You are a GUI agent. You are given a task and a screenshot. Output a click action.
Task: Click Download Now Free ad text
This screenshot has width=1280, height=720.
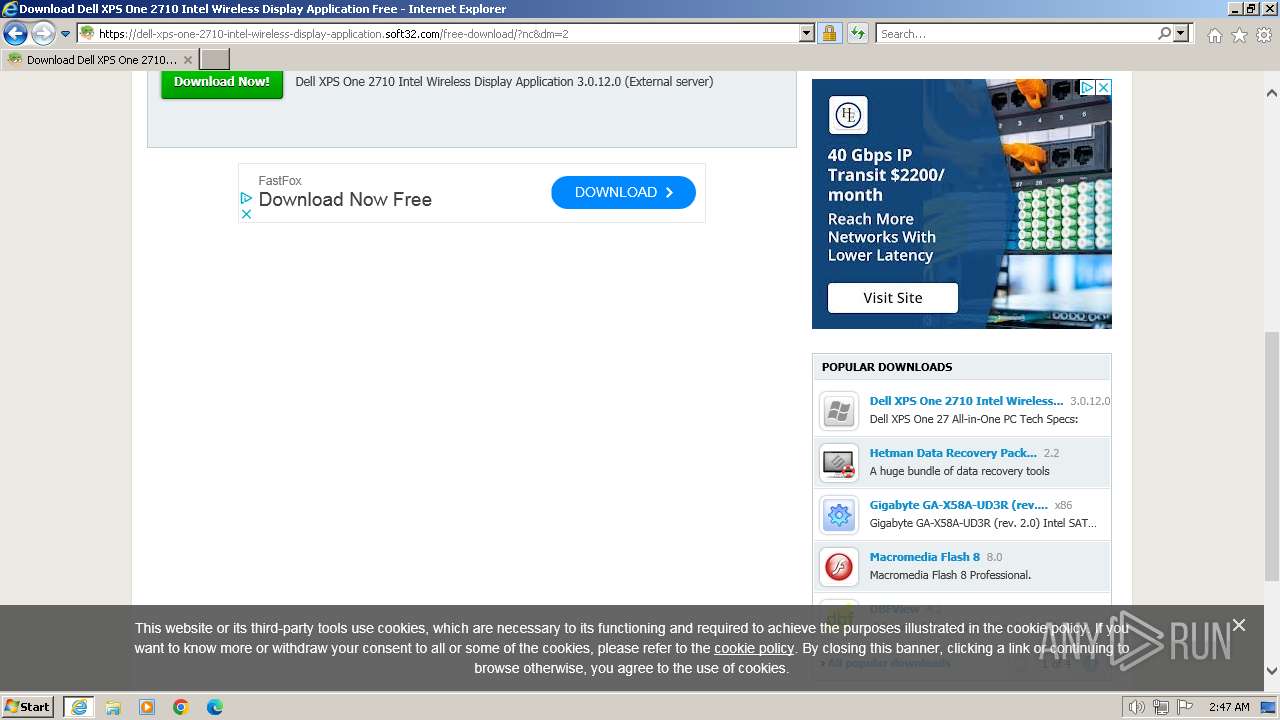pos(345,199)
